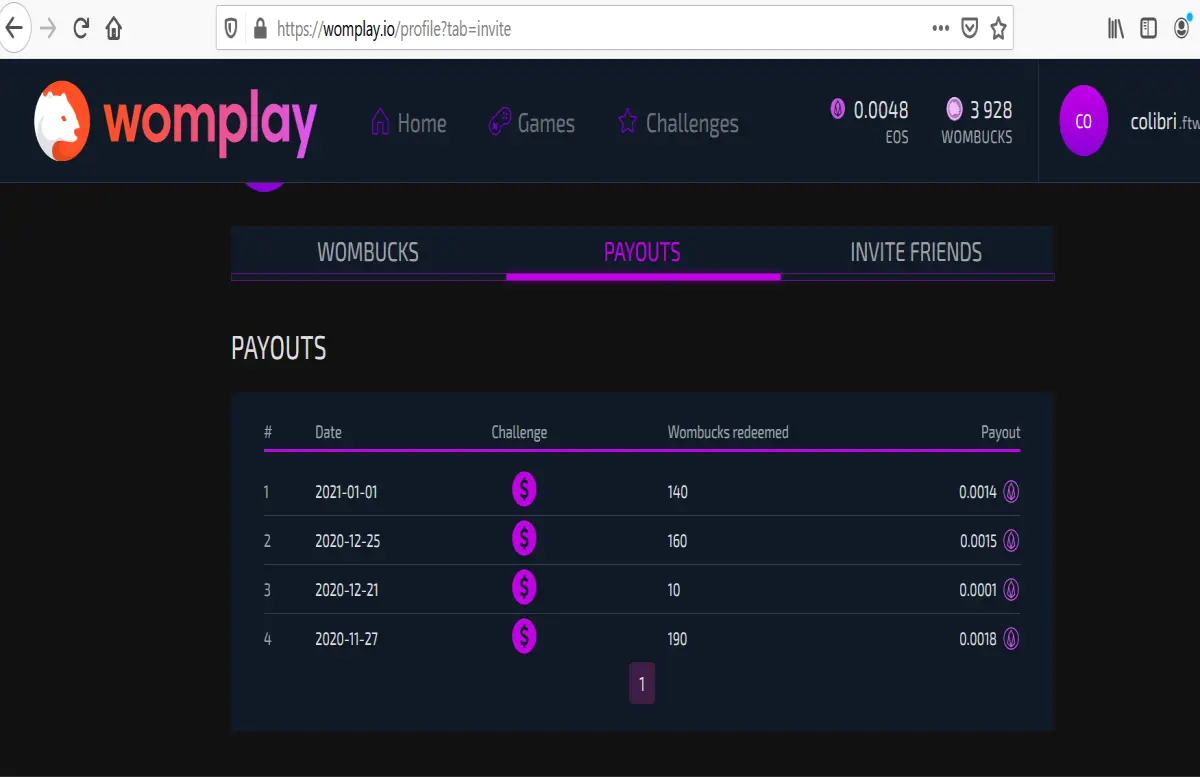Click redeemed value 140

point(677,492)
